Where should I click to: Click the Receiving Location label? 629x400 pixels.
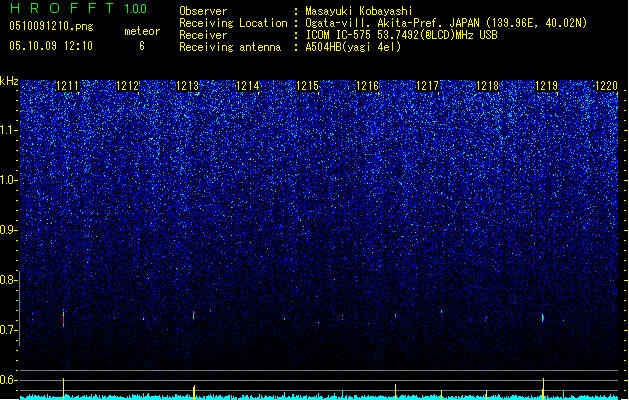coord(233,23)
